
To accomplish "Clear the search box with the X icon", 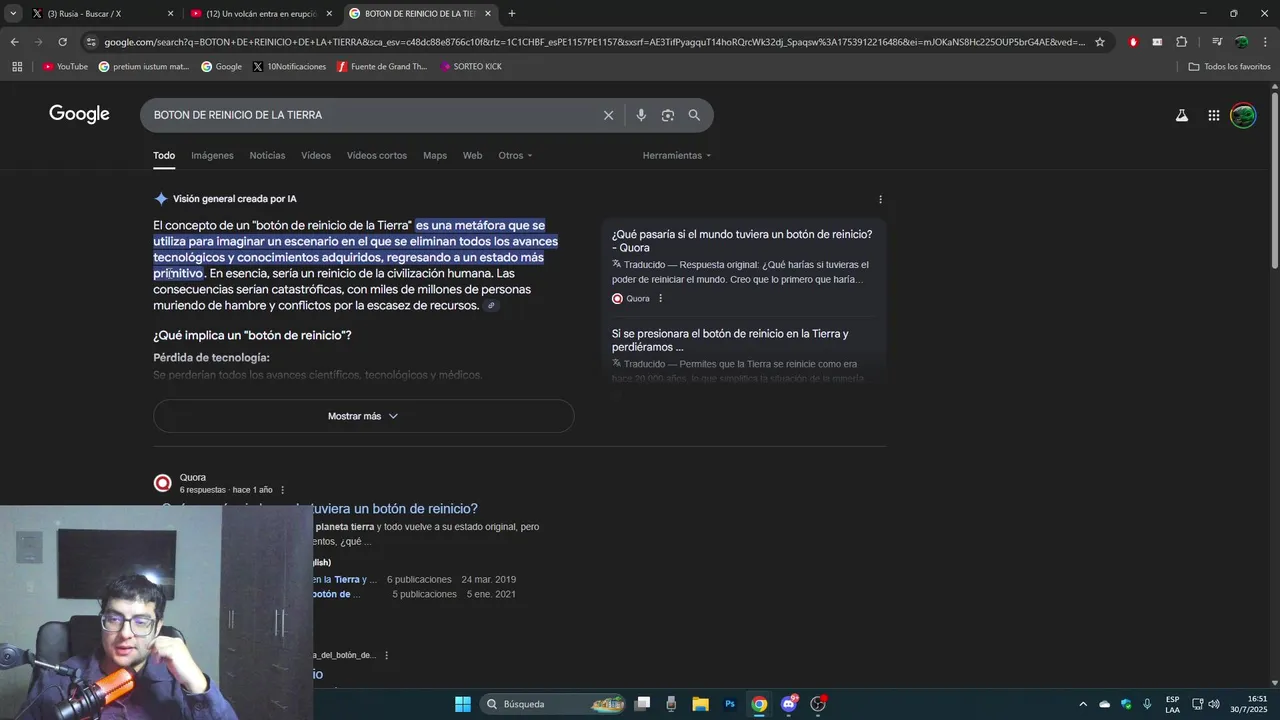I will 608,115.
